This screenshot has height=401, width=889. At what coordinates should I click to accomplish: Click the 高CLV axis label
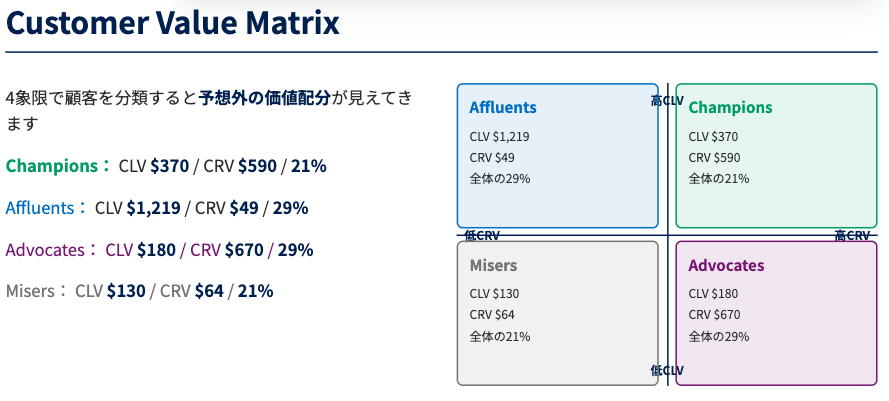(x=667, y=100)
